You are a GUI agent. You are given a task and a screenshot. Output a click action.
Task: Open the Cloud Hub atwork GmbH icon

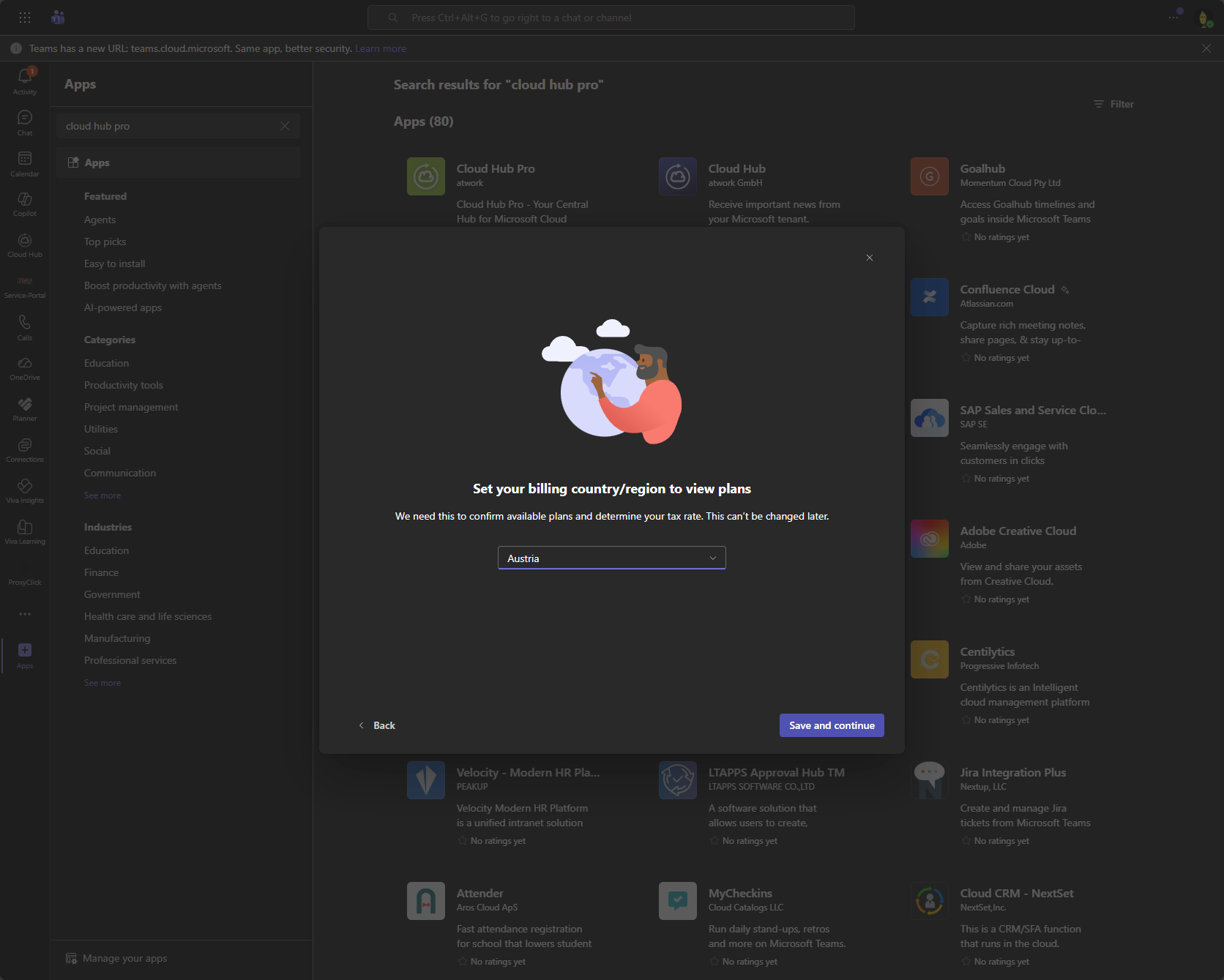click(678, 176)
